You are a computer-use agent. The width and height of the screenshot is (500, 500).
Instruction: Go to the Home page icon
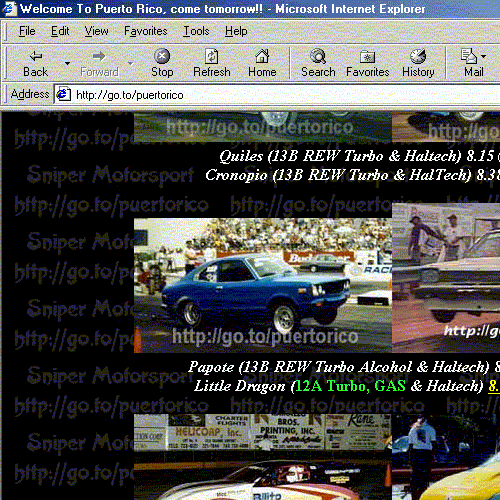(x=262, y=56)
